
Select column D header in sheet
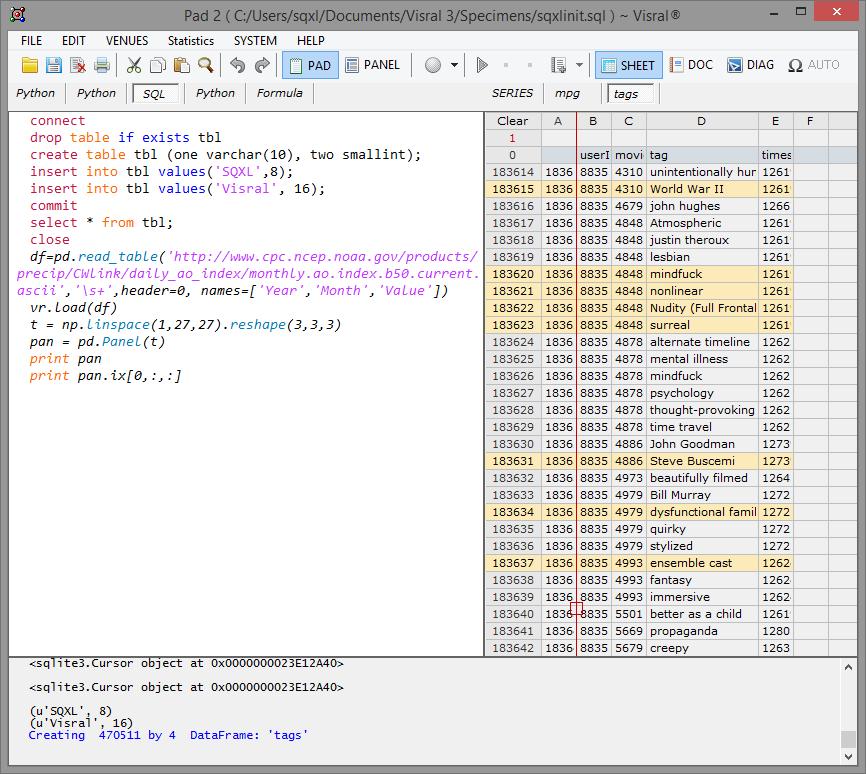coord(701,121)
